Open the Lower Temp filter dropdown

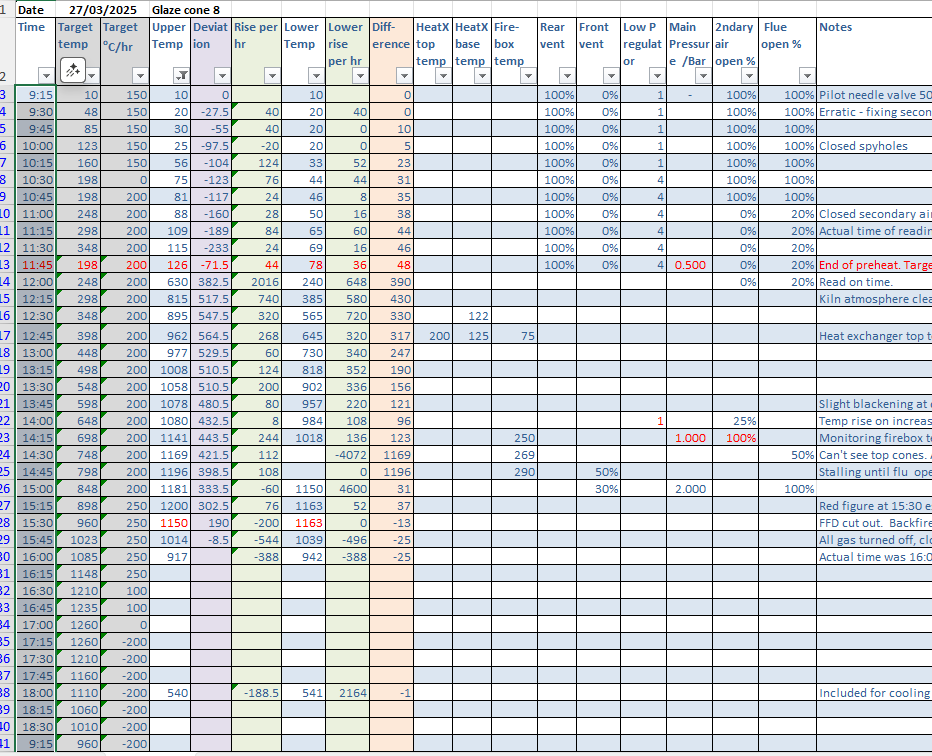[x=316, y=76]
